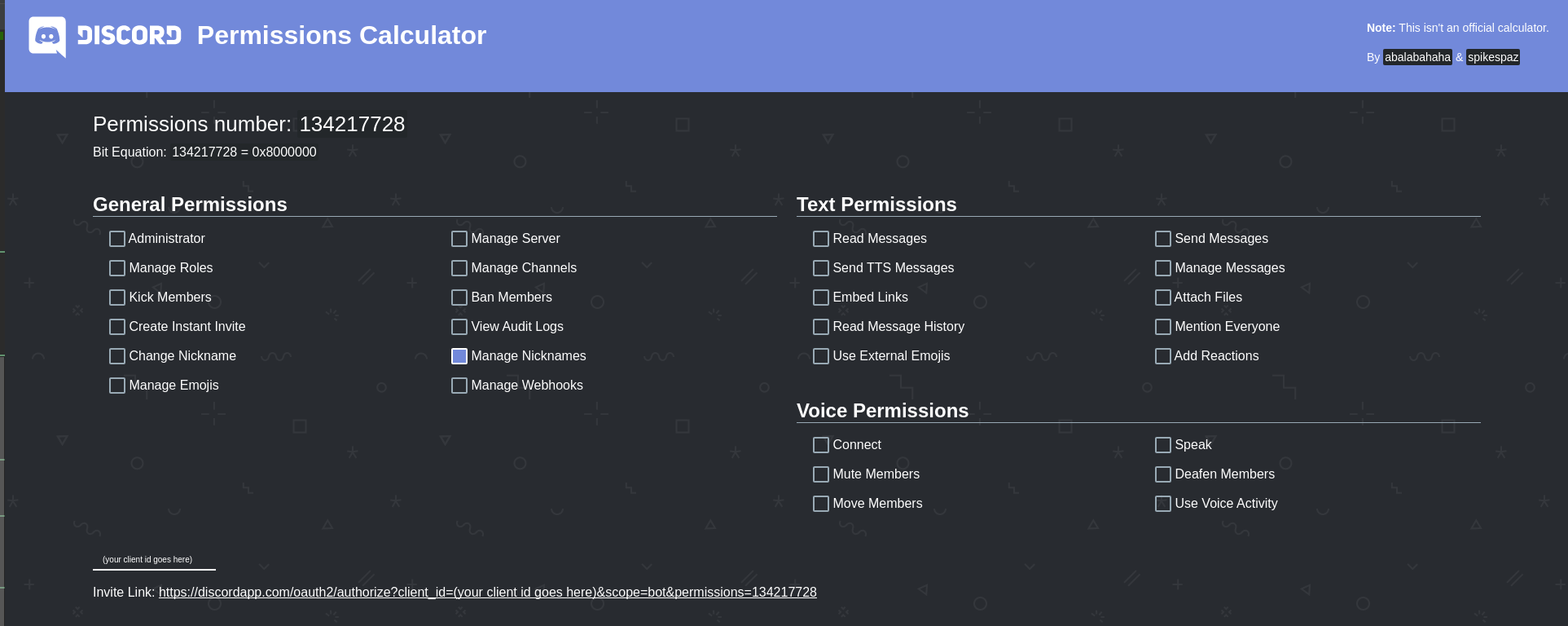This screenshot has width=1568, height=626.
Task: Check the Deafen Members box
Action: click(1163, 474)
